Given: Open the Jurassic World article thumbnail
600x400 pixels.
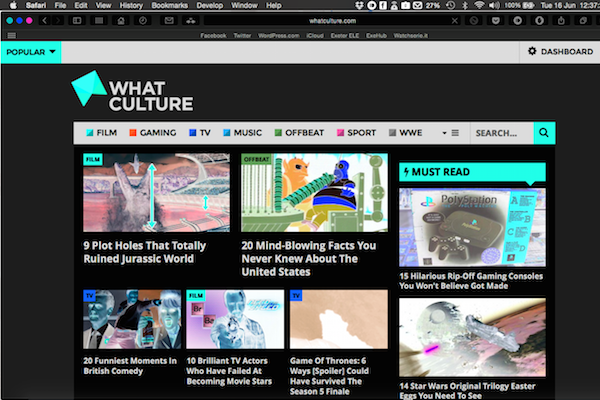Looking at the screenshot, I should 157,193.
